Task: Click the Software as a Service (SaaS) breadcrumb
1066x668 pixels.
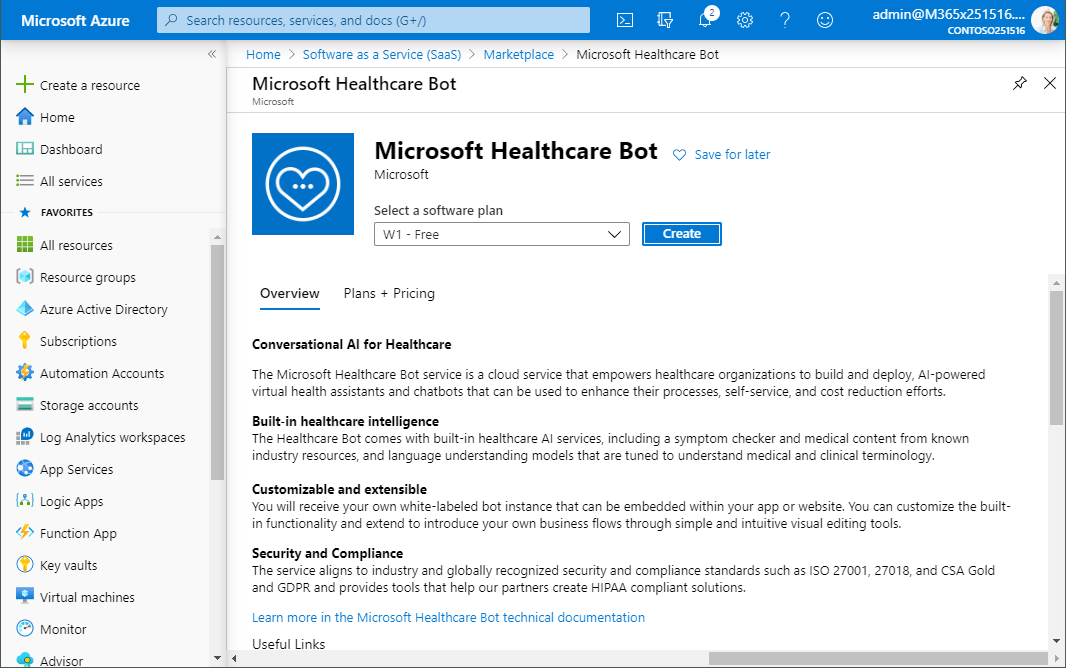Action: click(x=381, y=54)
